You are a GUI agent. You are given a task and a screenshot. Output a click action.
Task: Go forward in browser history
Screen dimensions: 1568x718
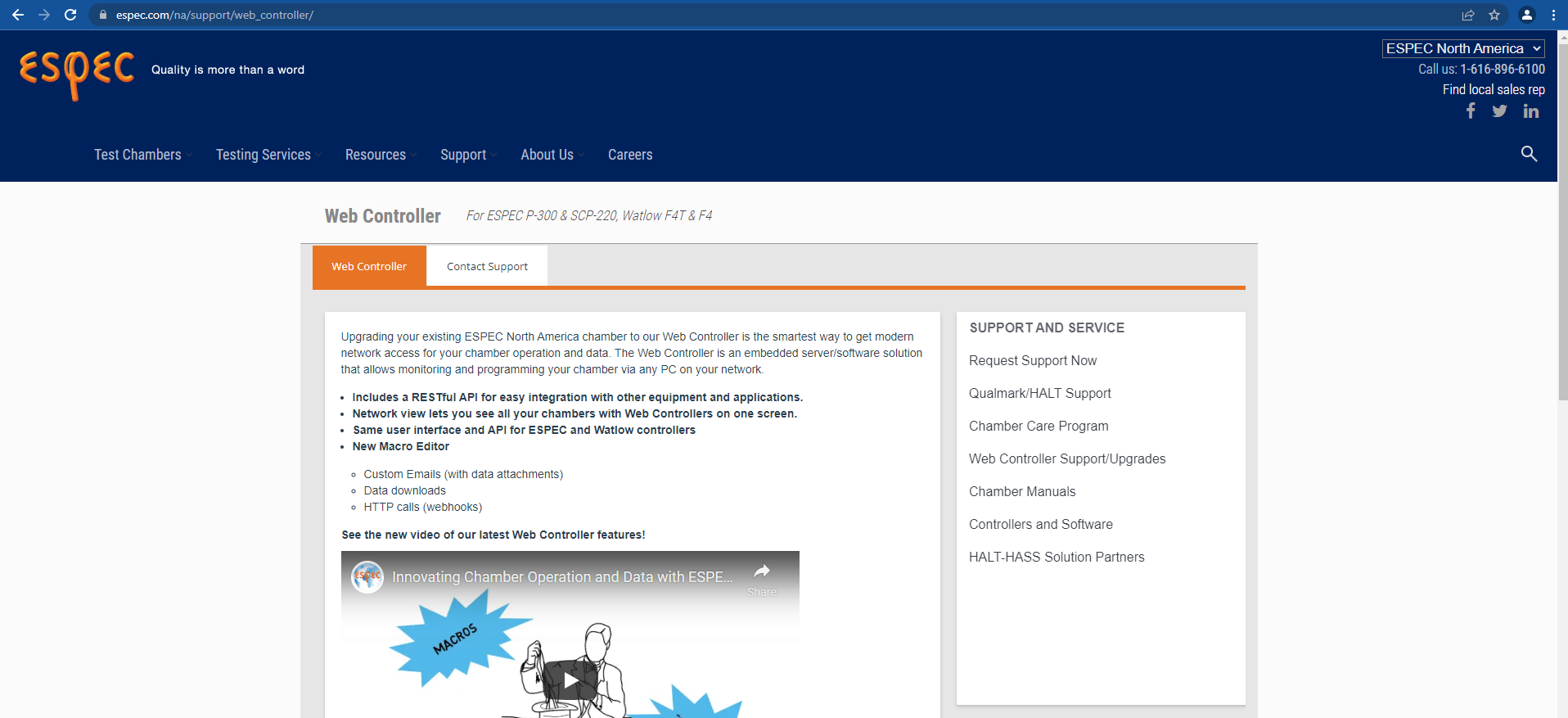tap(44, 15)
